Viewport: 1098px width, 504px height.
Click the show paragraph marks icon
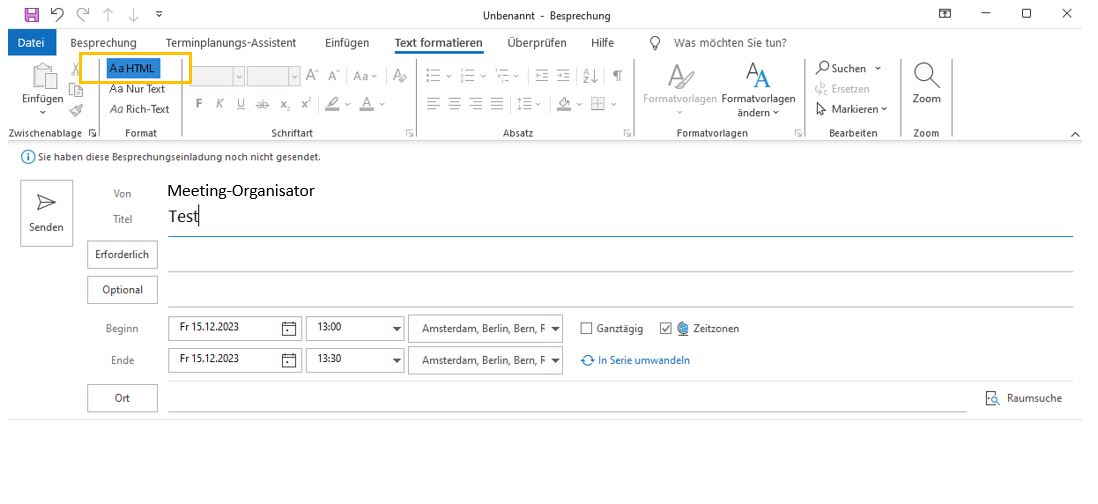tap(617, 76)
